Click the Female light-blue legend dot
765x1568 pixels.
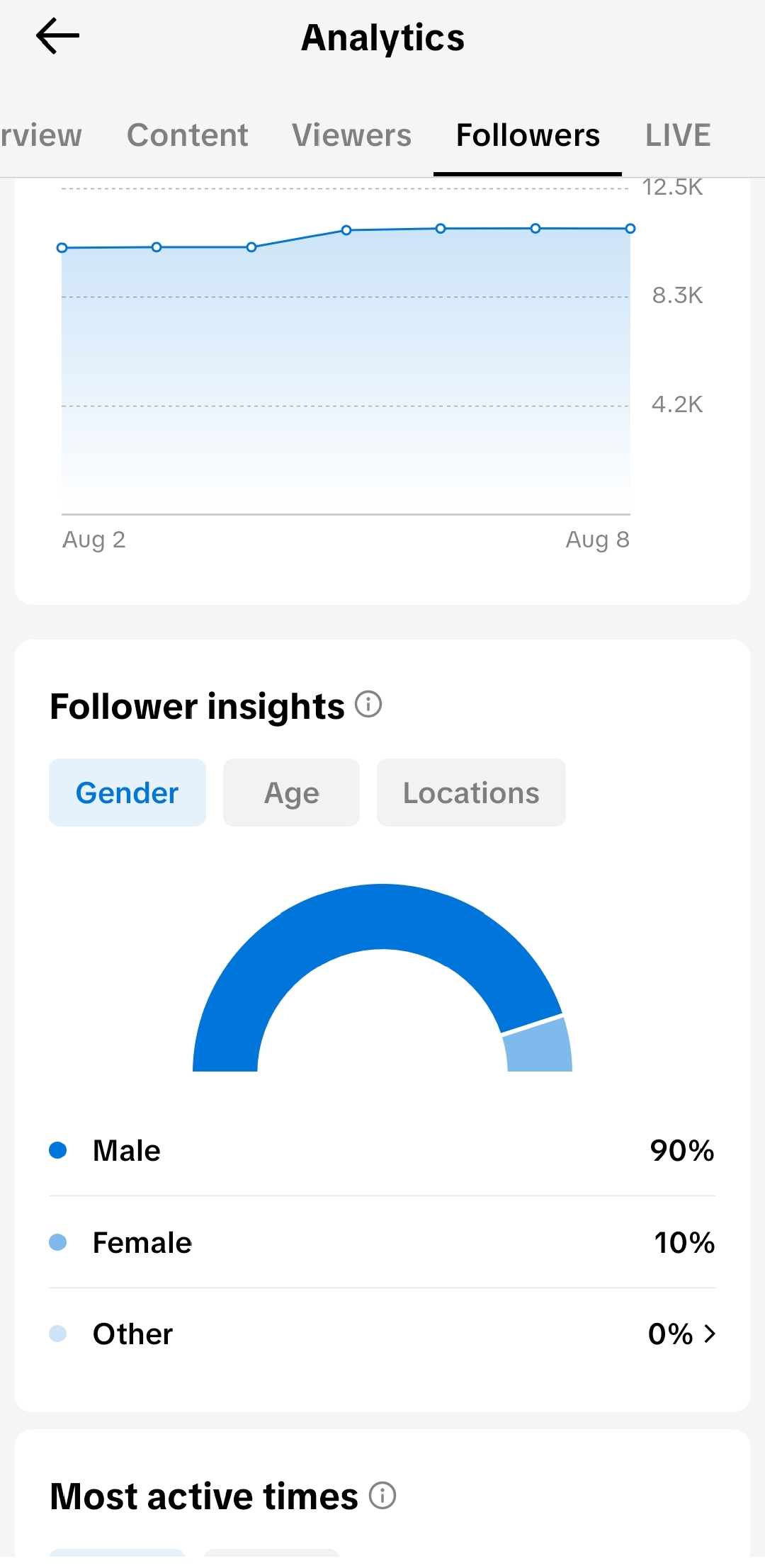point(58,1242)
